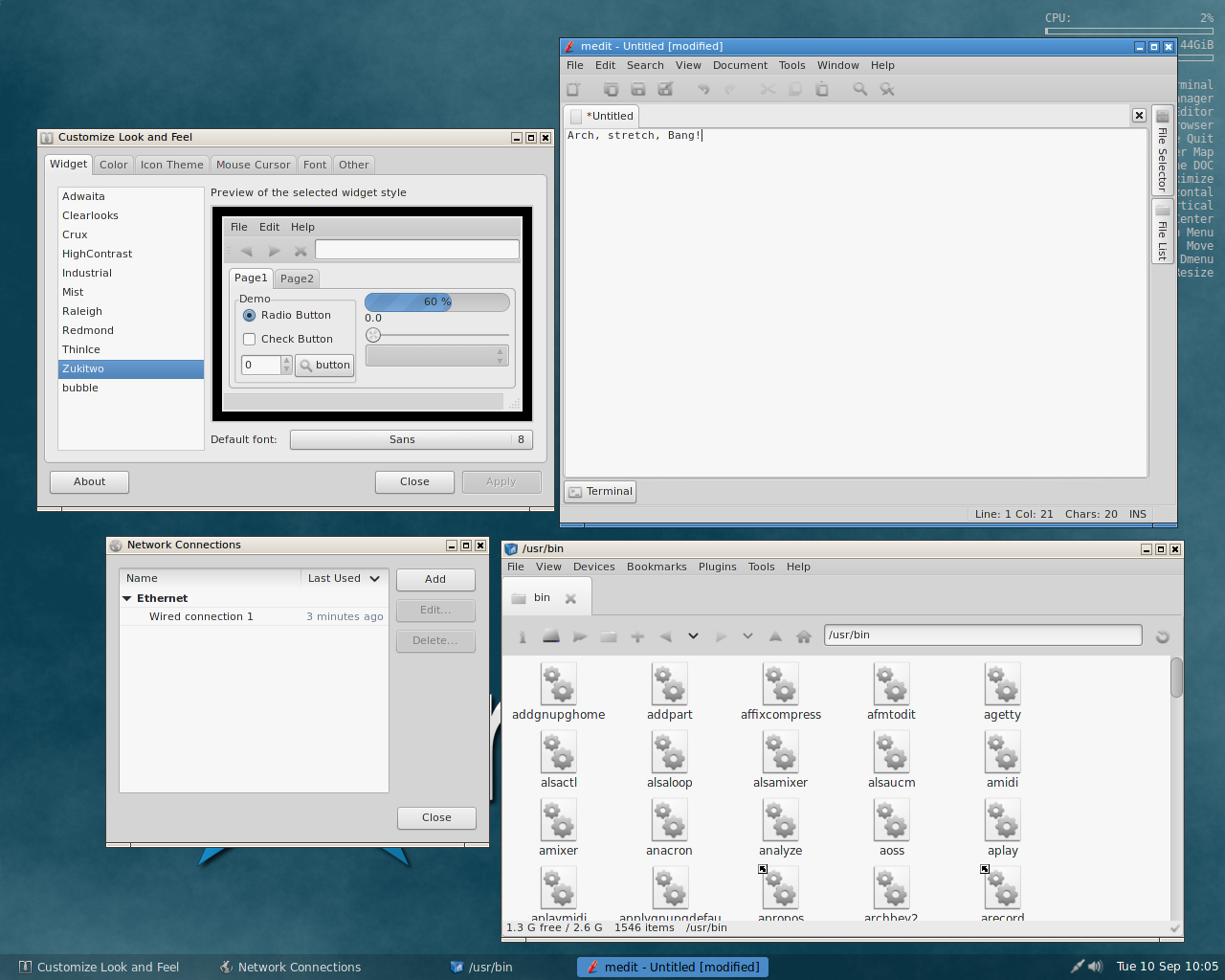Go to Home folder in /usr/bin toolbar
1225x980 pixels.
[x=804, y=636]
